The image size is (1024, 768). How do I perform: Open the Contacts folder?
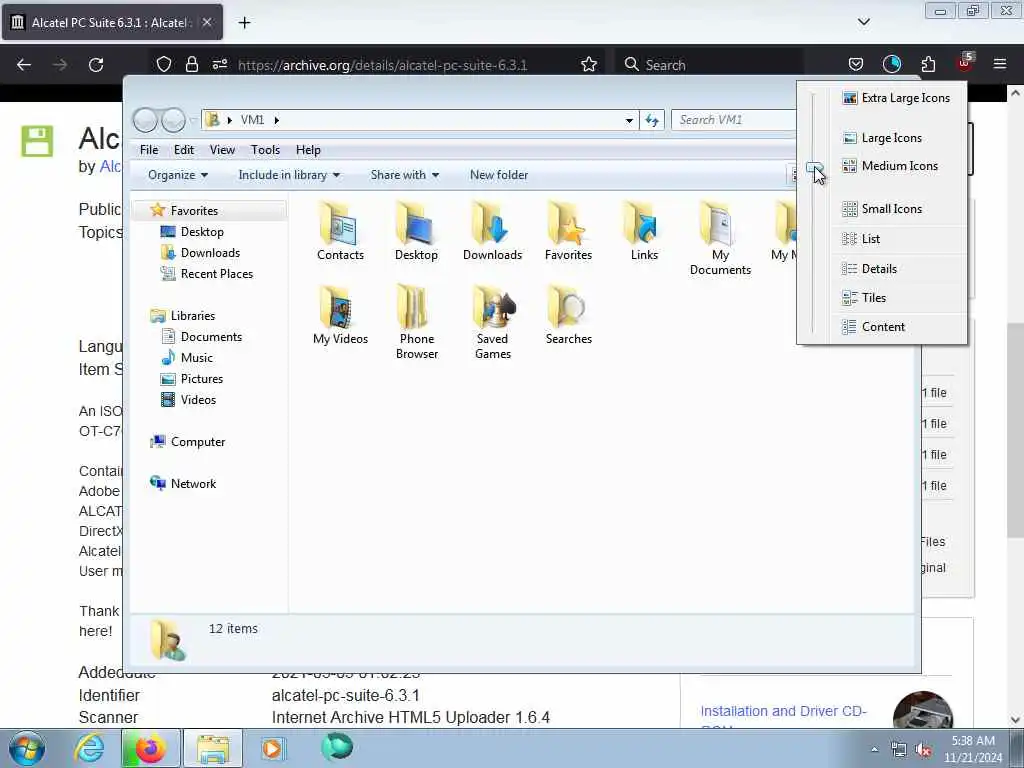click(340, 232)
